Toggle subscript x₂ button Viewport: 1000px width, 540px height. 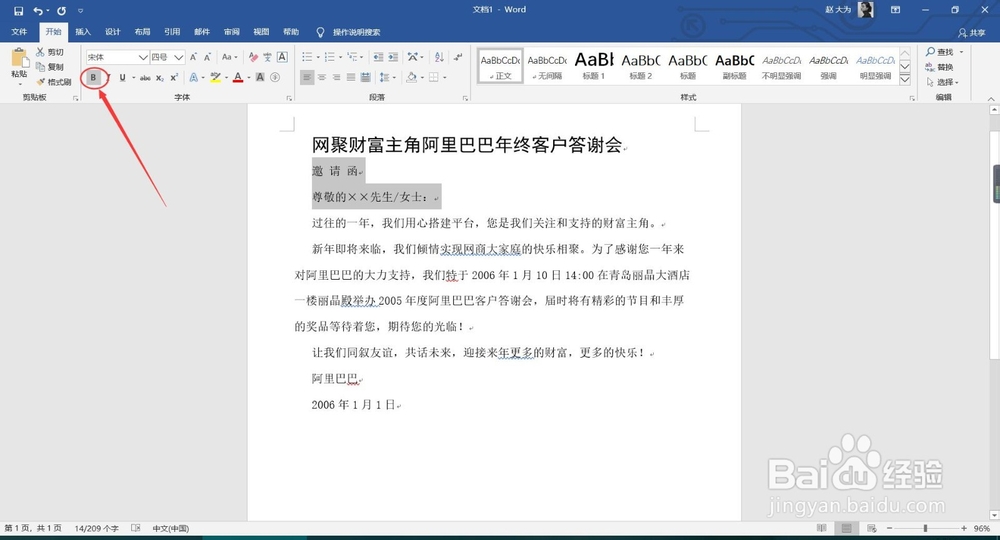click(x=160, y=78)
